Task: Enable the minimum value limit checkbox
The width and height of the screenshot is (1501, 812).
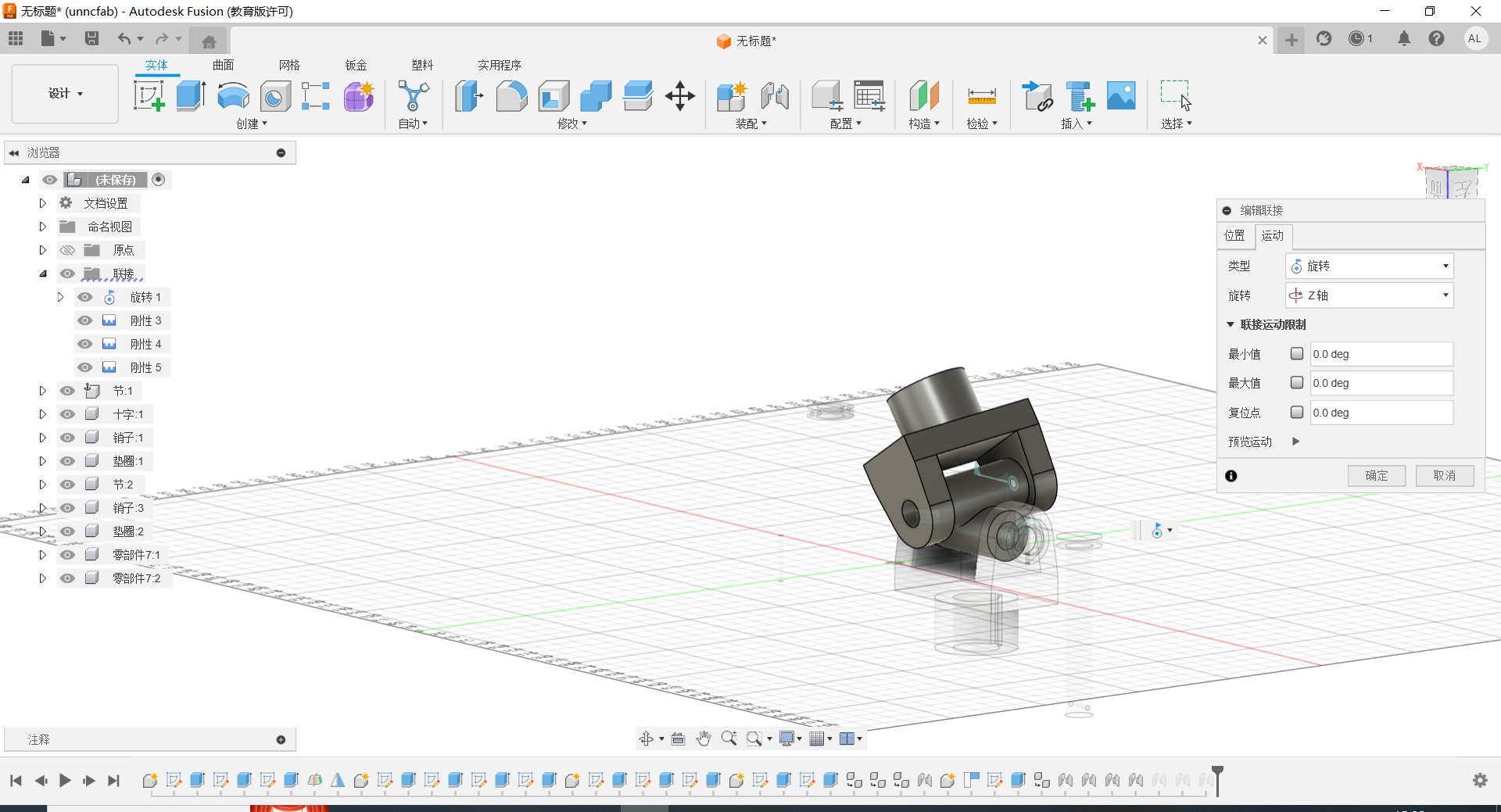Action: coord(1296,354)
